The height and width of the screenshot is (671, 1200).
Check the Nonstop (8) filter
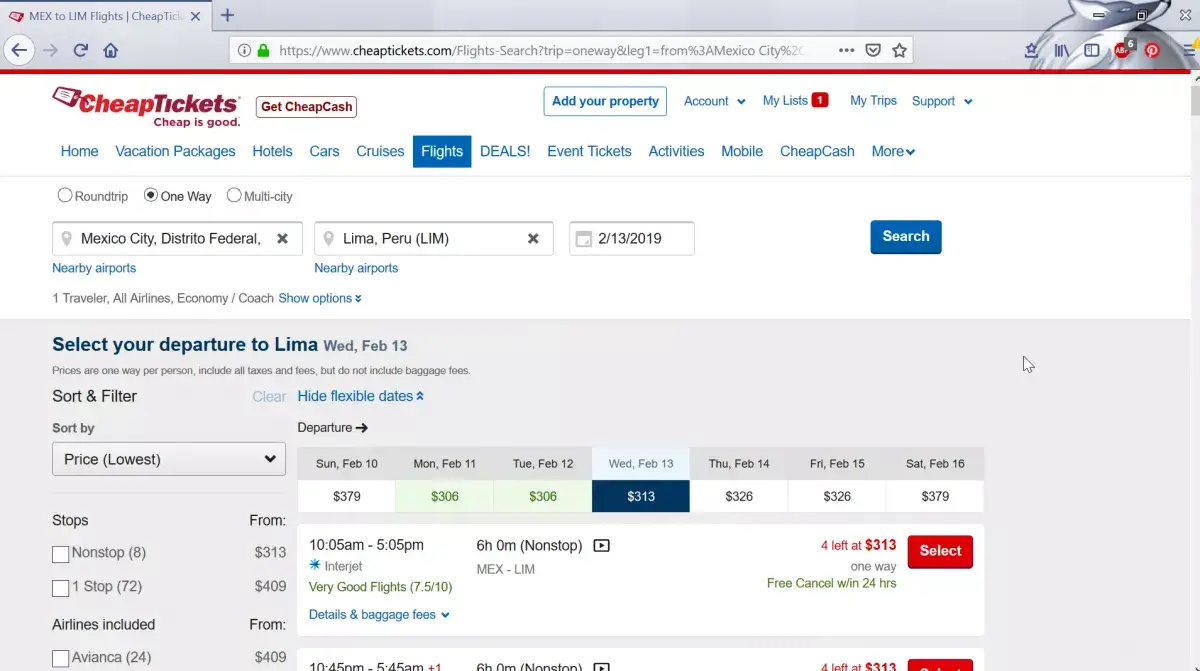point(61,554)
